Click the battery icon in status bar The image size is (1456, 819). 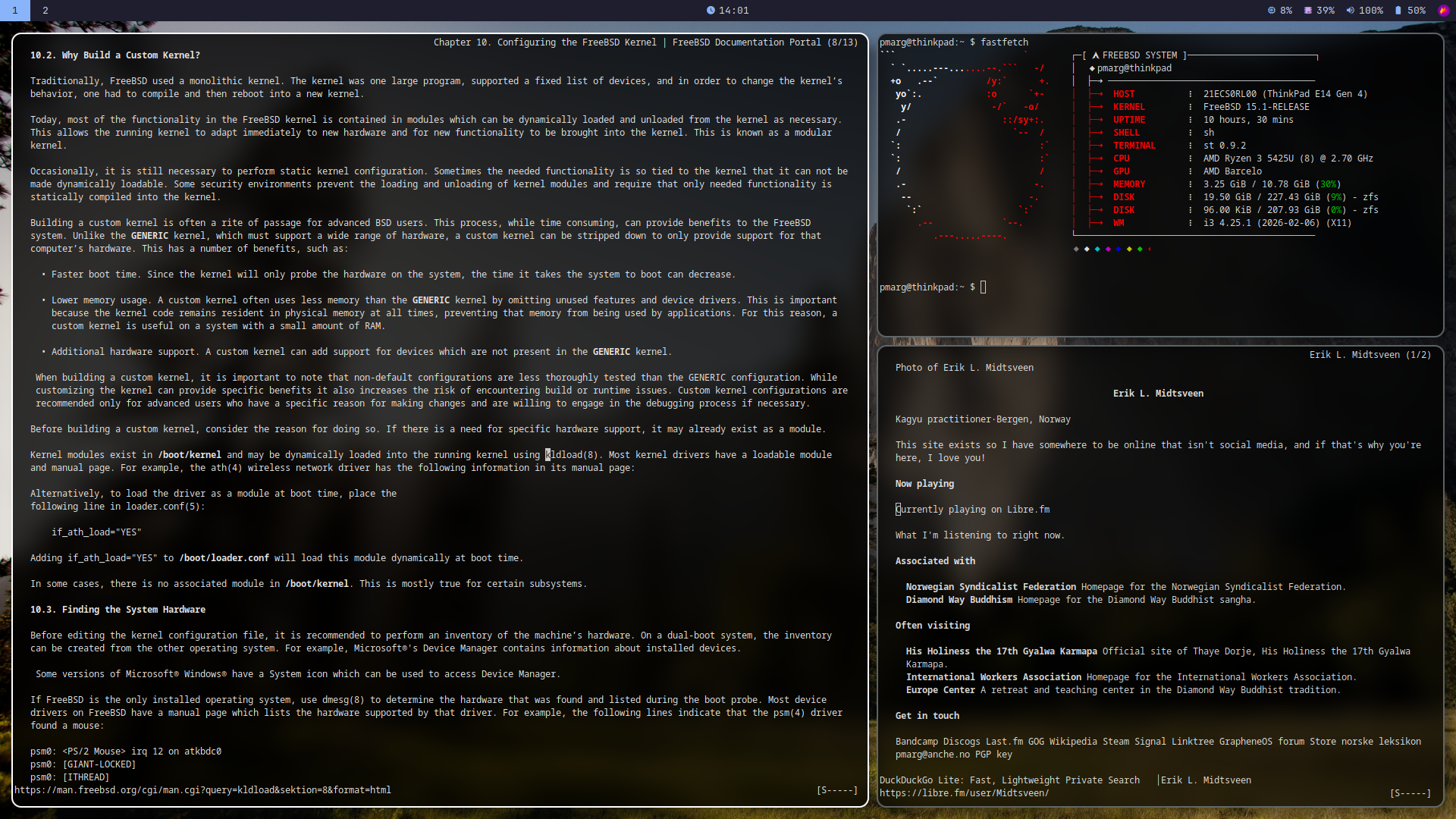(x=1398, y=11)
